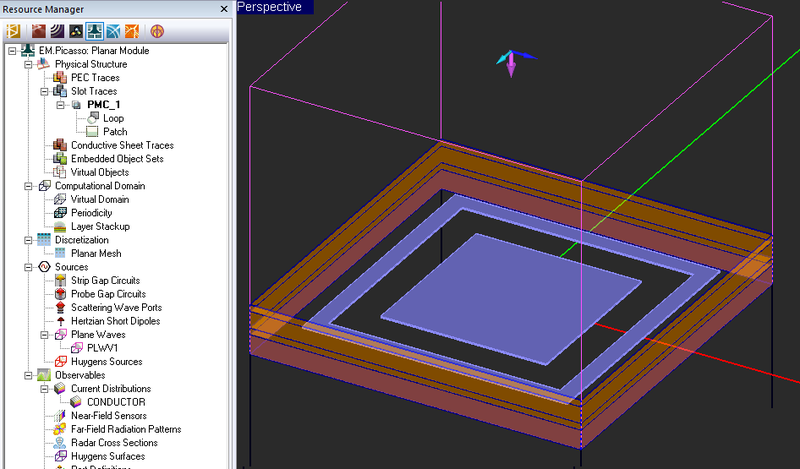Click the Radar Cross Sections icon
800x469 pixels.
[61, 443]
